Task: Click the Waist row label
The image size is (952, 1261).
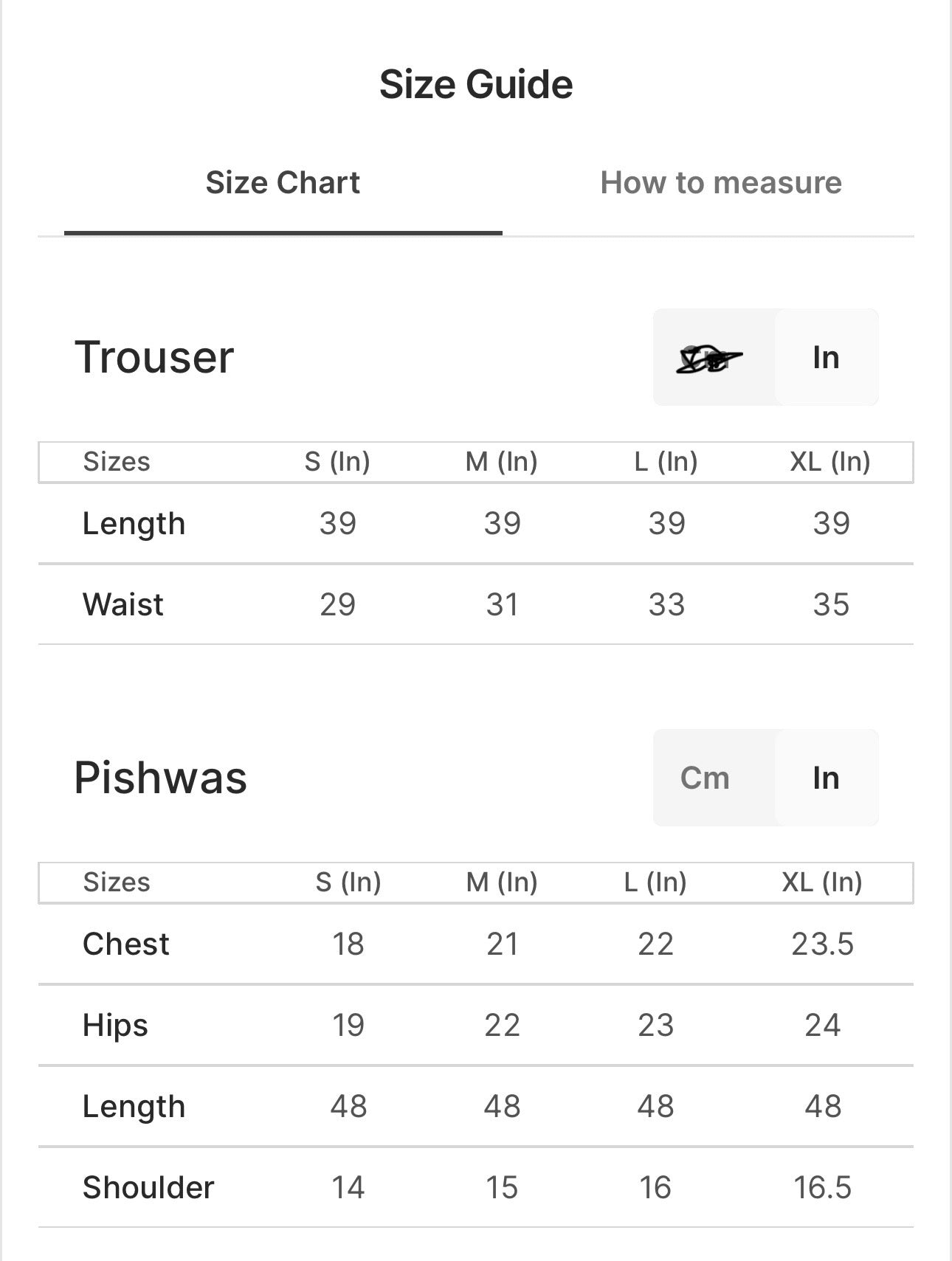Action: coord(123,605)
